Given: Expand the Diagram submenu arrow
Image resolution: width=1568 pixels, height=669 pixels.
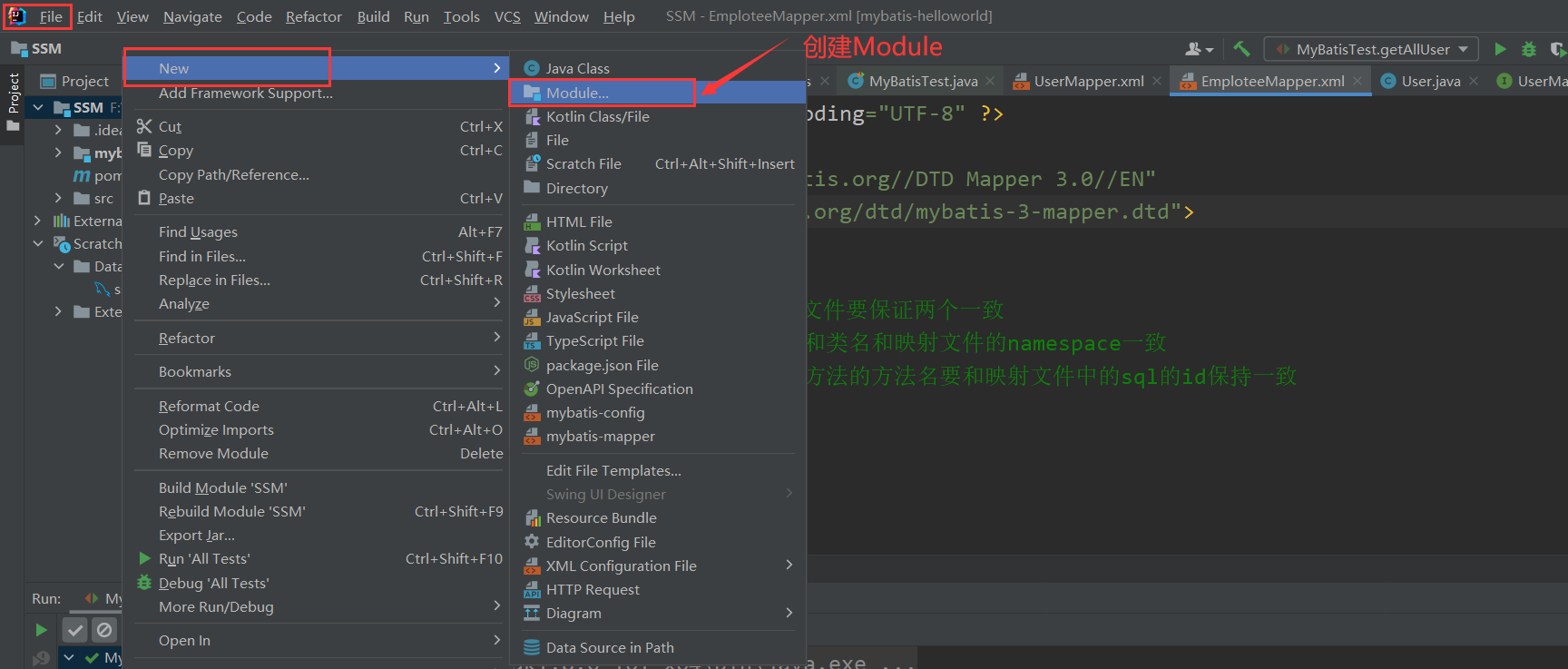Looking at the screenshot, I should [789, 613].
